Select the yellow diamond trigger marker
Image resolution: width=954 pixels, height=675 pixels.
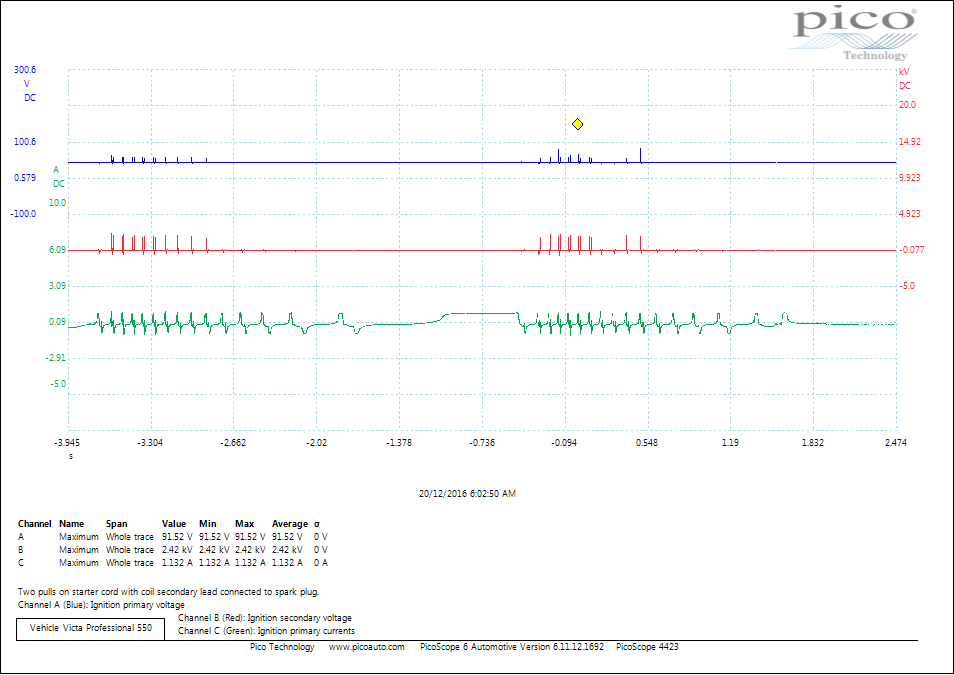[577, 124]
